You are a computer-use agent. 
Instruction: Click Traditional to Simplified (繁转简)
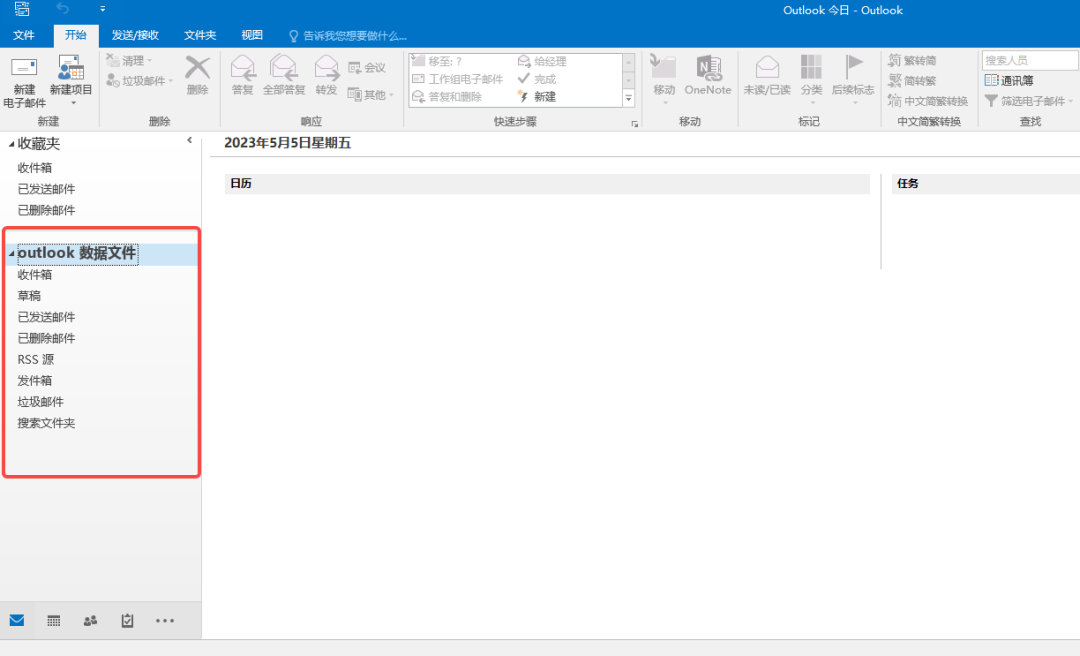click(912, 60)
